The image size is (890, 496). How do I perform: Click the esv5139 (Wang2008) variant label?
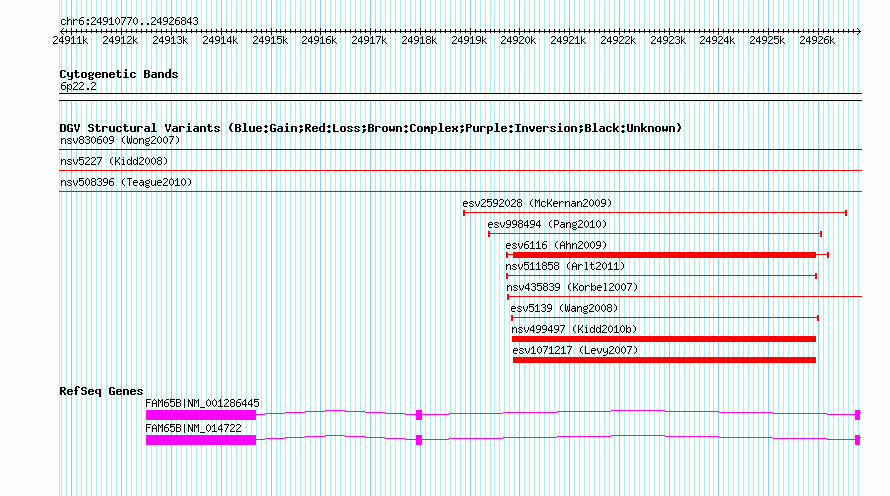point(564,308)
